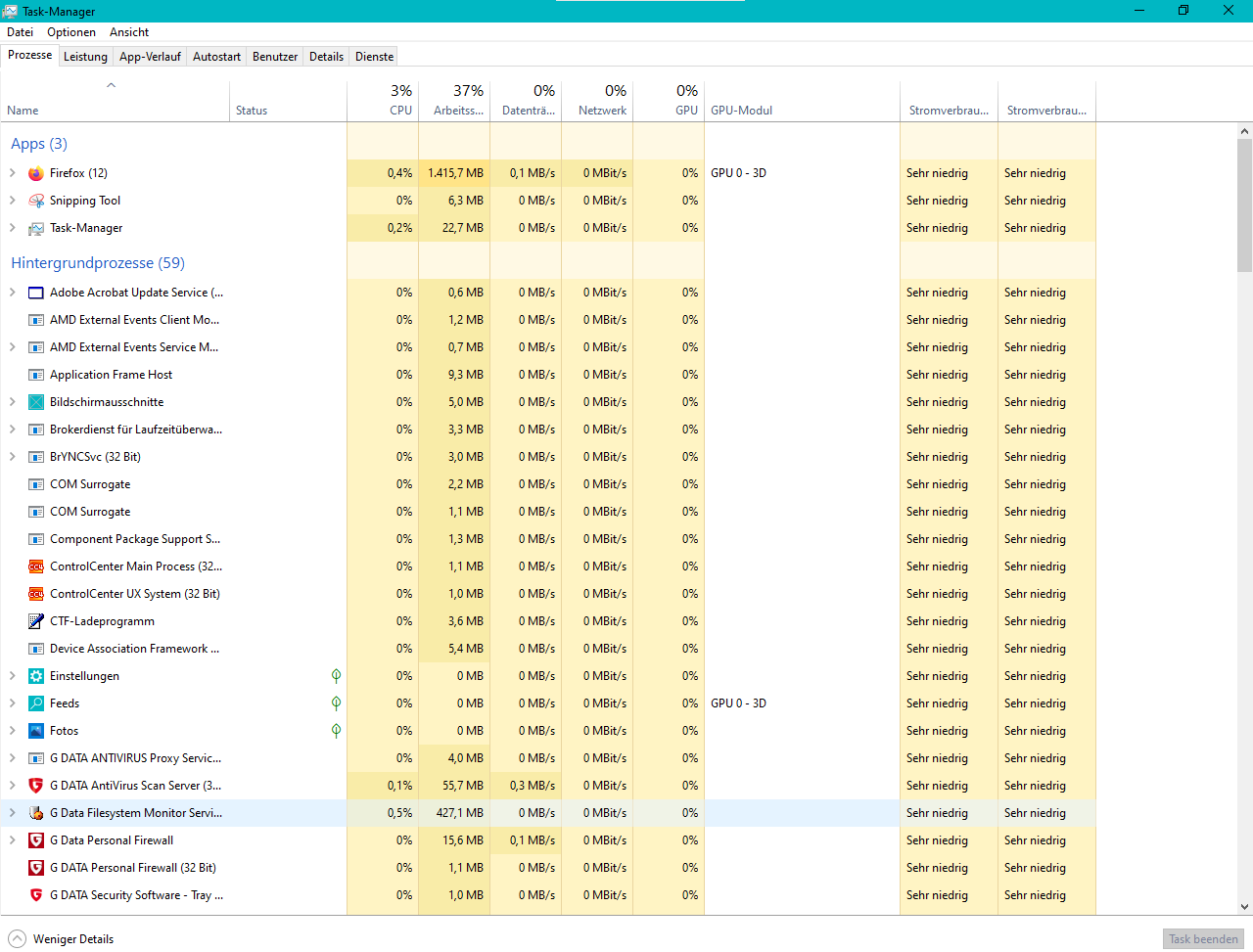Image resolution: width=1253 pixels, height=952 pixels.
Task: Click the Einstellungen gear icon
Action: tap(36, 676)
